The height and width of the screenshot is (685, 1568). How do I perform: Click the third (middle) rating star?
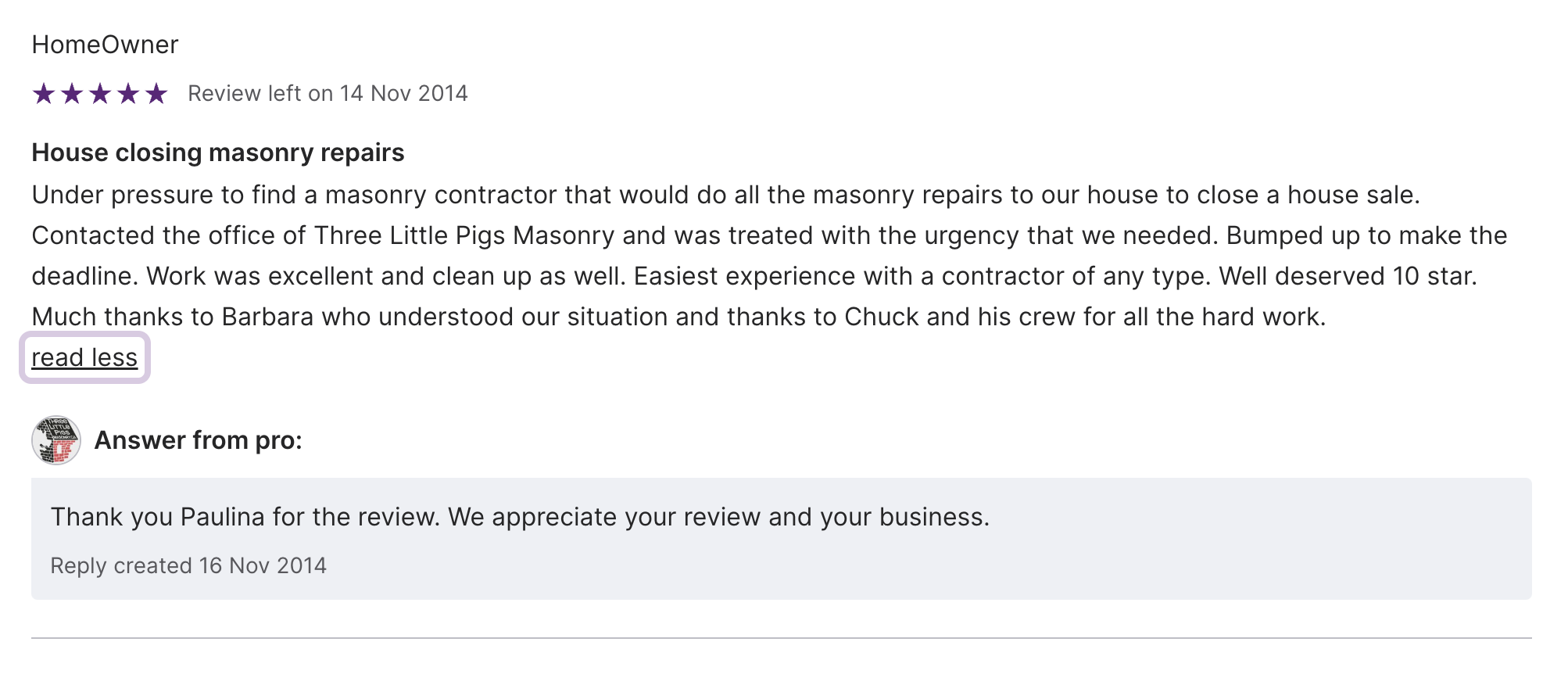pos(100,94)
